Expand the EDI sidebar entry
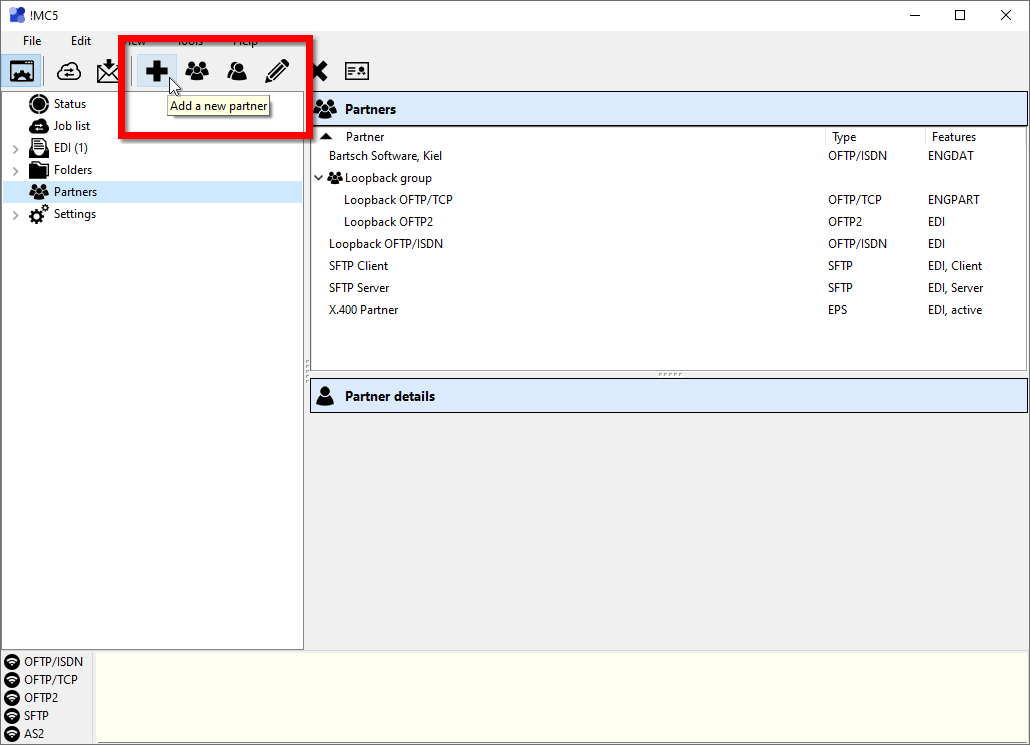1030x745 pixels. point(15,147)
